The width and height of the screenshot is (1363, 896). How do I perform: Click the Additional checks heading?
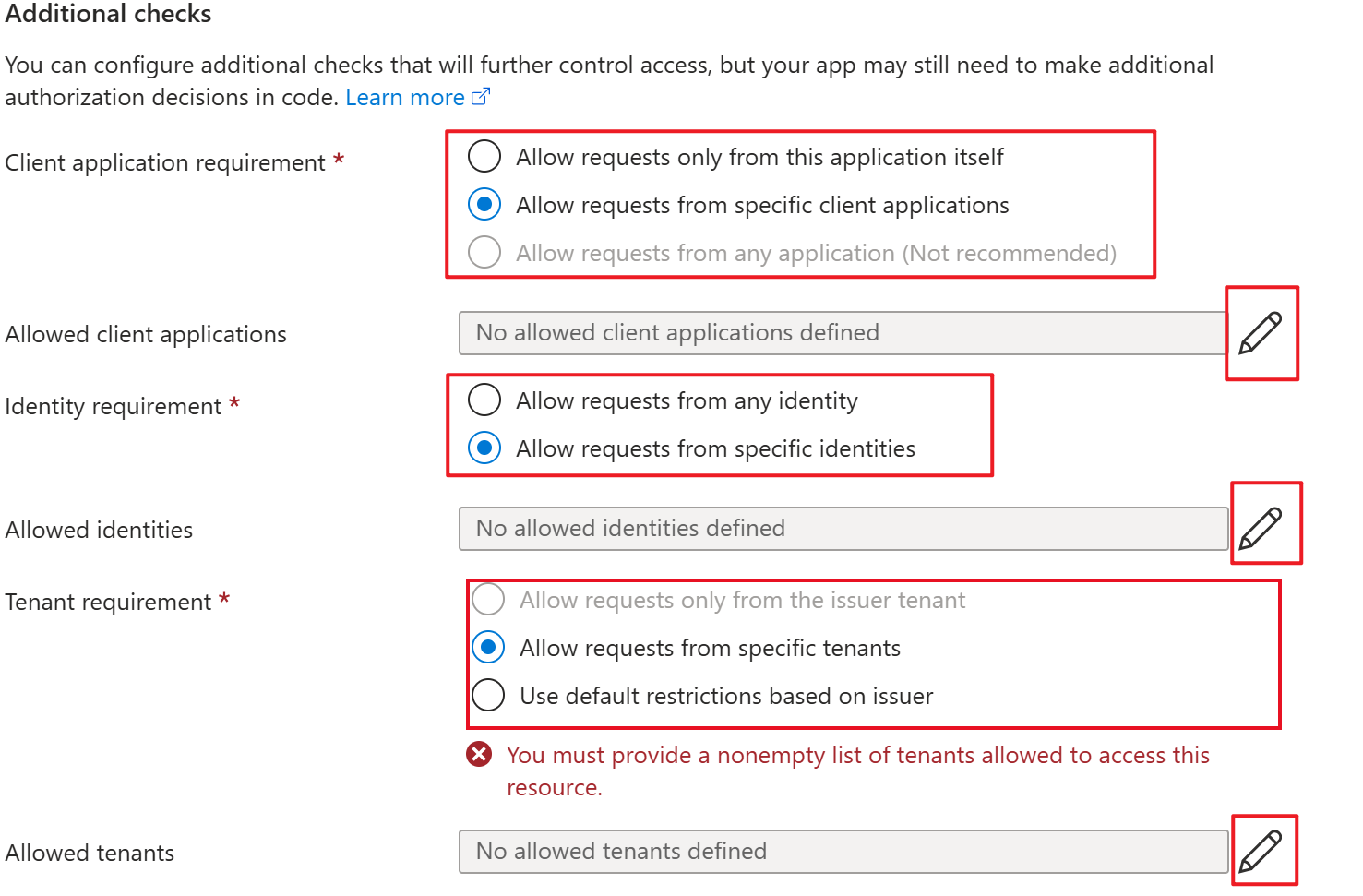pos(108,14)
